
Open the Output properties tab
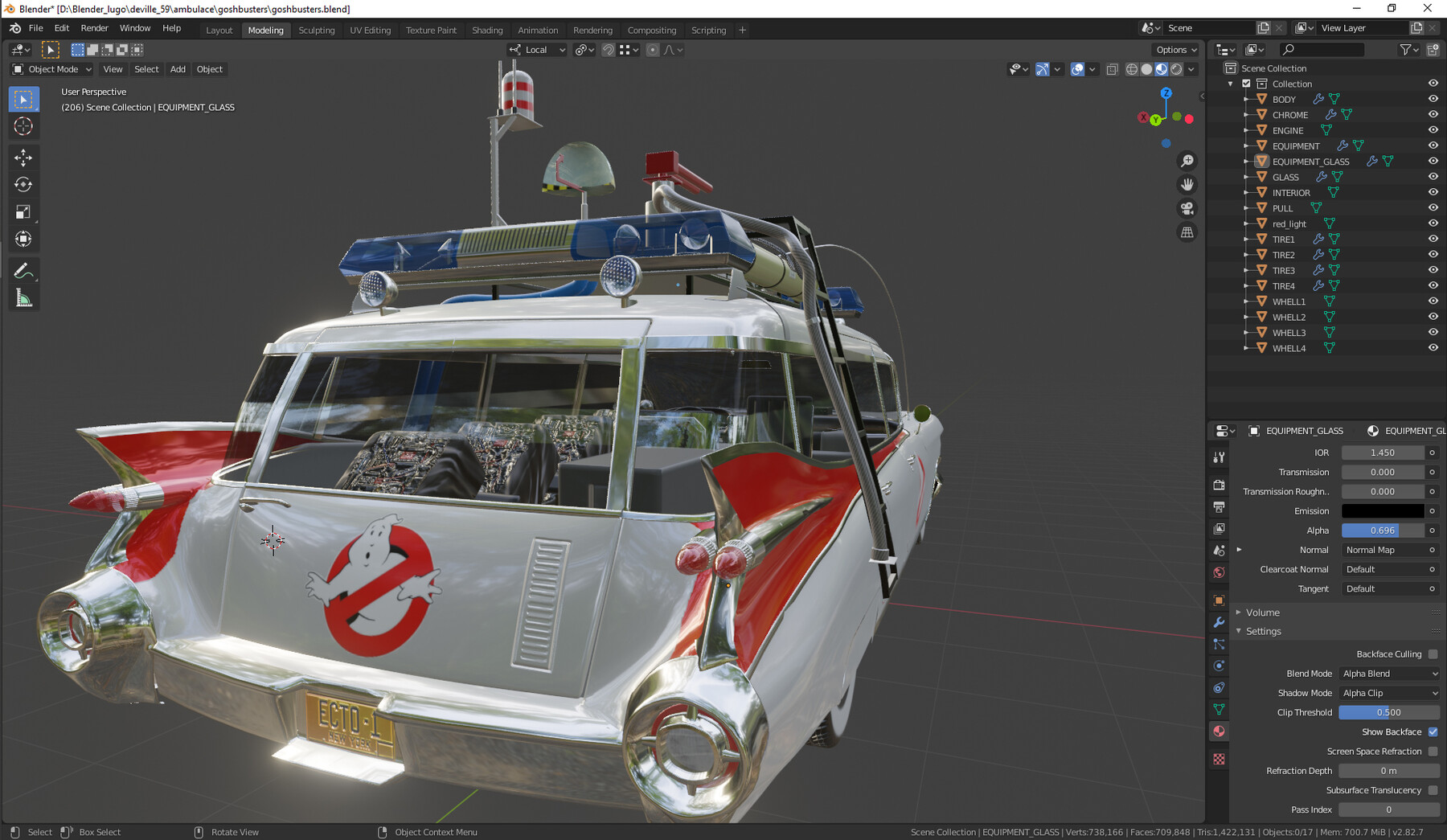pyautogui.click(x=1219, y=507)
